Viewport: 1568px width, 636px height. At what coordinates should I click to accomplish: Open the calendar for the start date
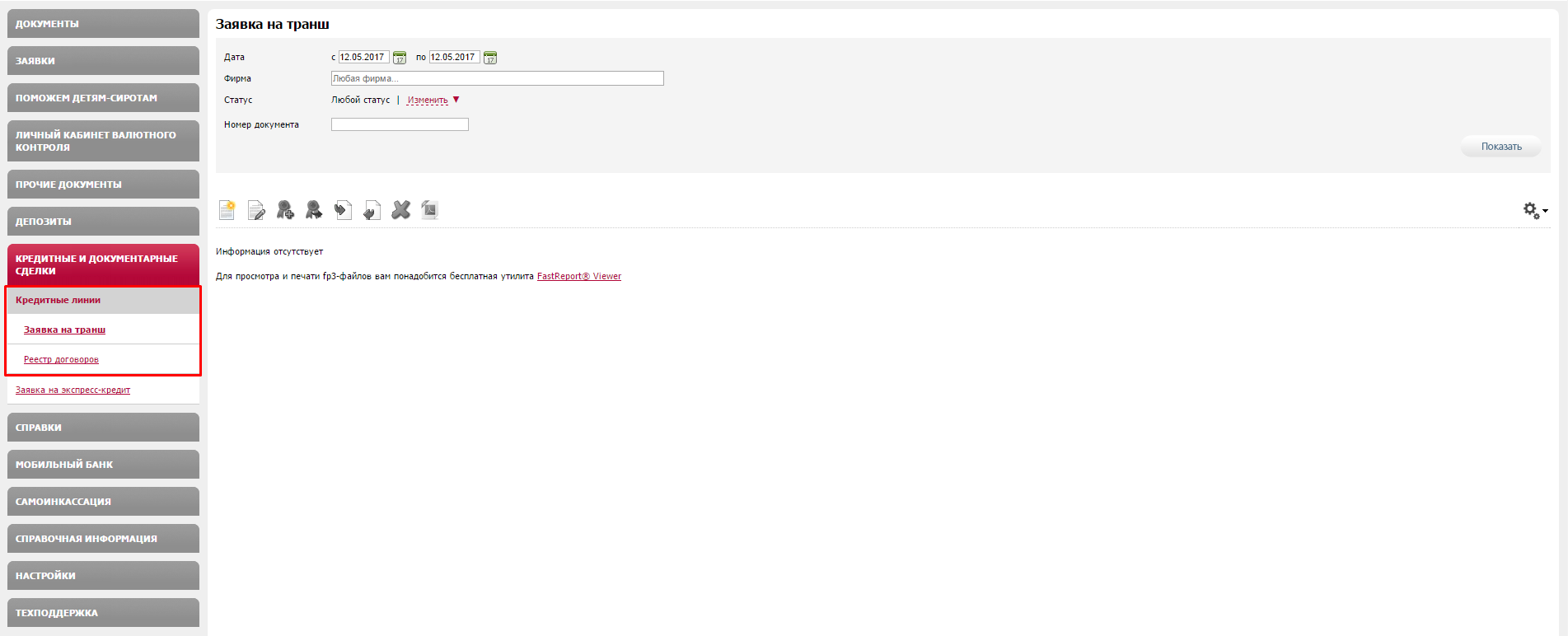(x=400, y=58)
